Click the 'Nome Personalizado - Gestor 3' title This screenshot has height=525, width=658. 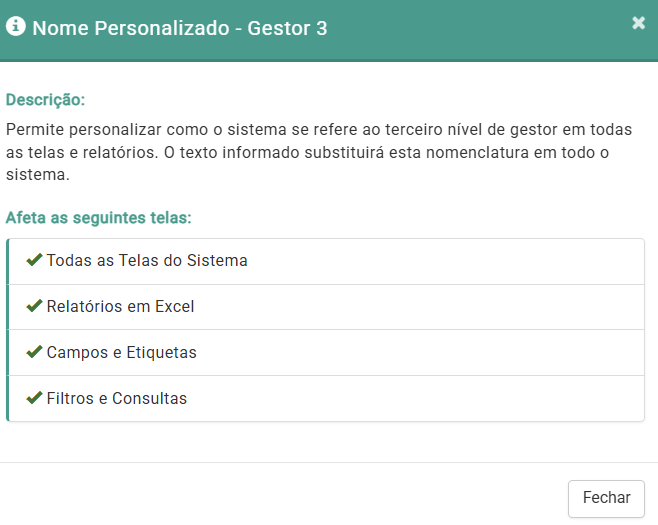[180, 28]
